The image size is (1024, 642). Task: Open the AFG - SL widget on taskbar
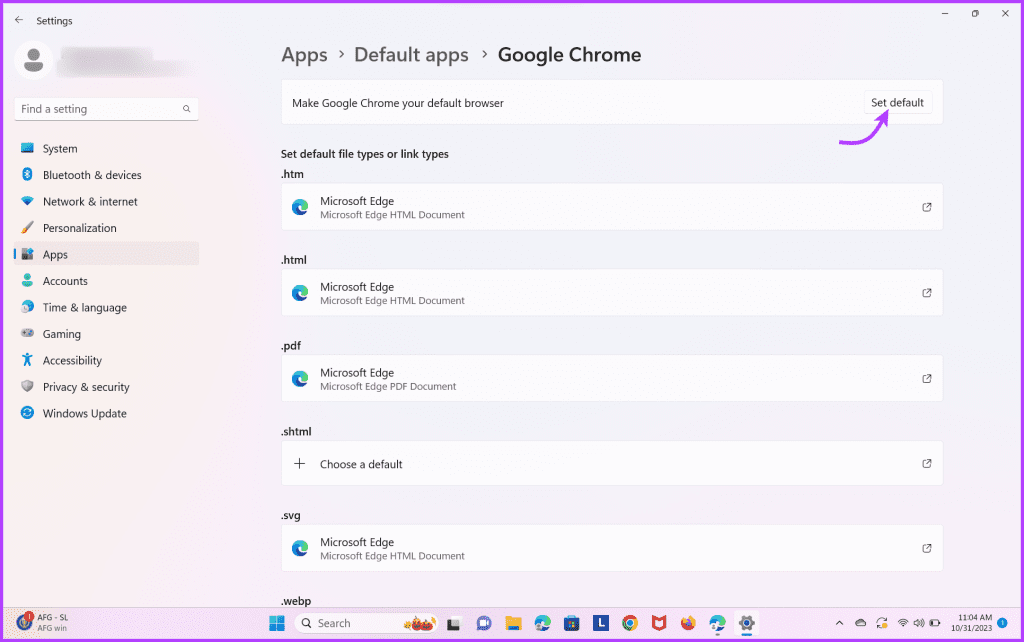[43, 622]
